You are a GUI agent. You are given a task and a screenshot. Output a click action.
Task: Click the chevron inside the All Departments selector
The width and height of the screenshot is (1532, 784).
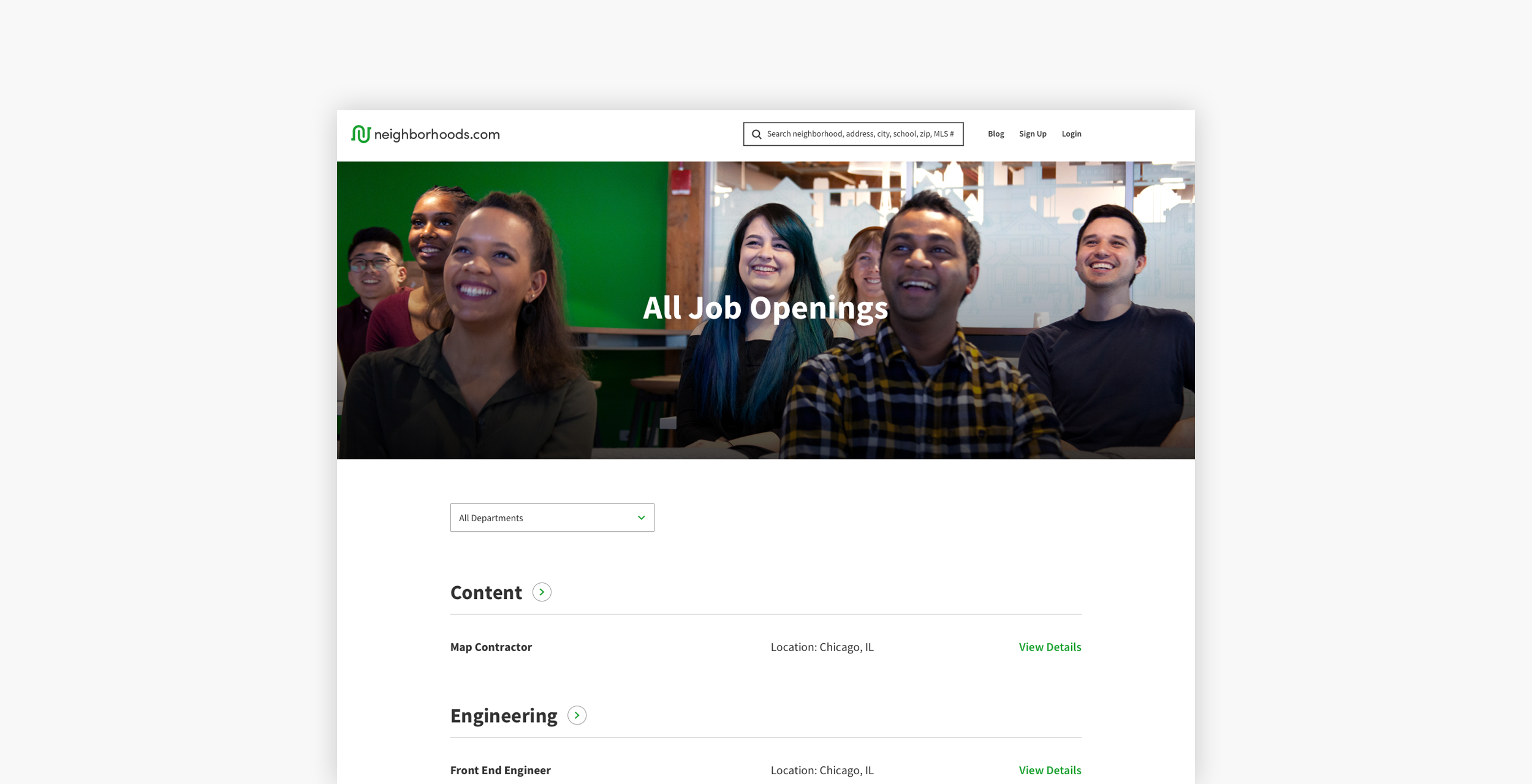[641, 518]
